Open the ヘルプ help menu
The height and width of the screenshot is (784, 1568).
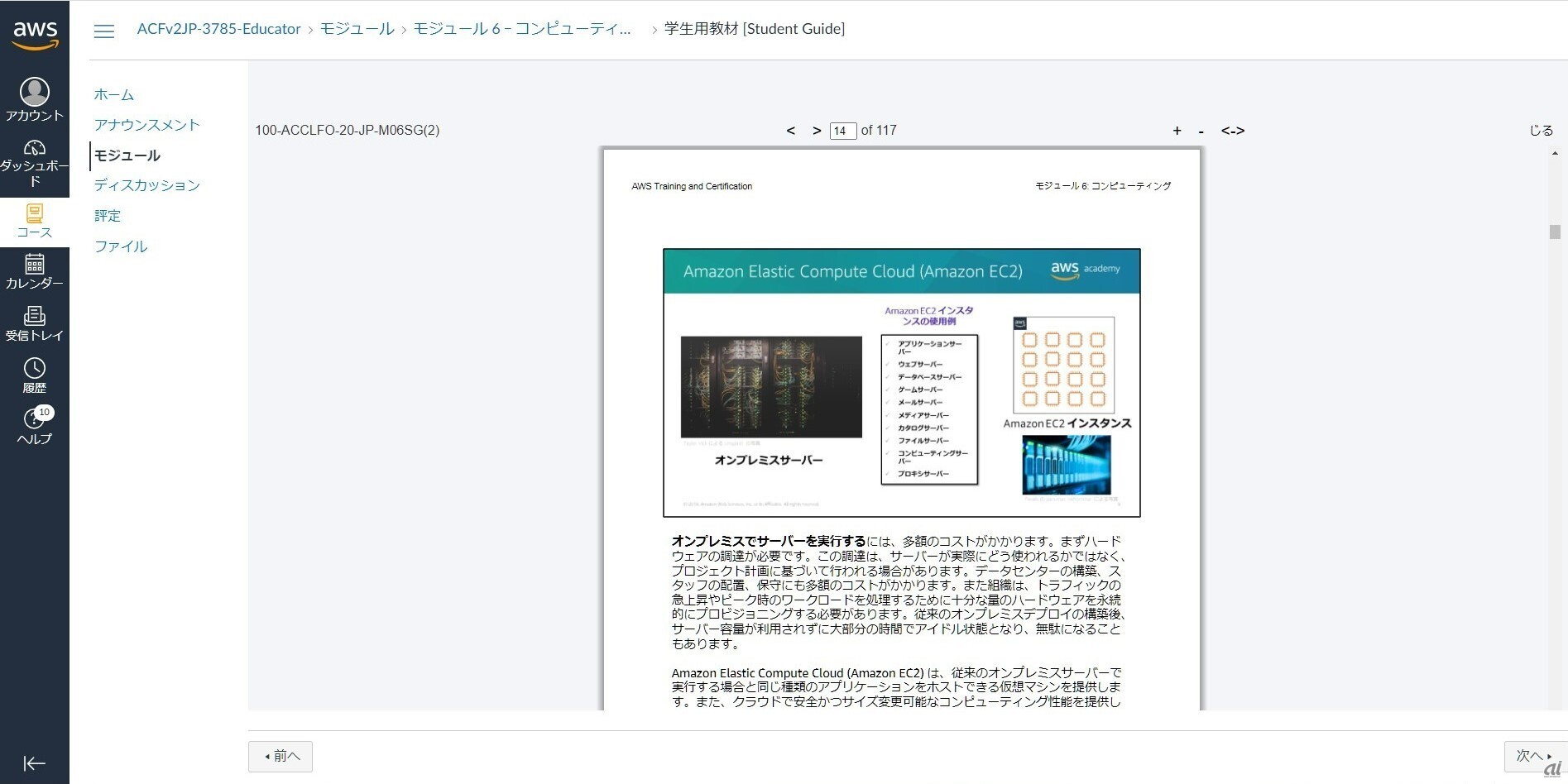[x=35, y=427]
